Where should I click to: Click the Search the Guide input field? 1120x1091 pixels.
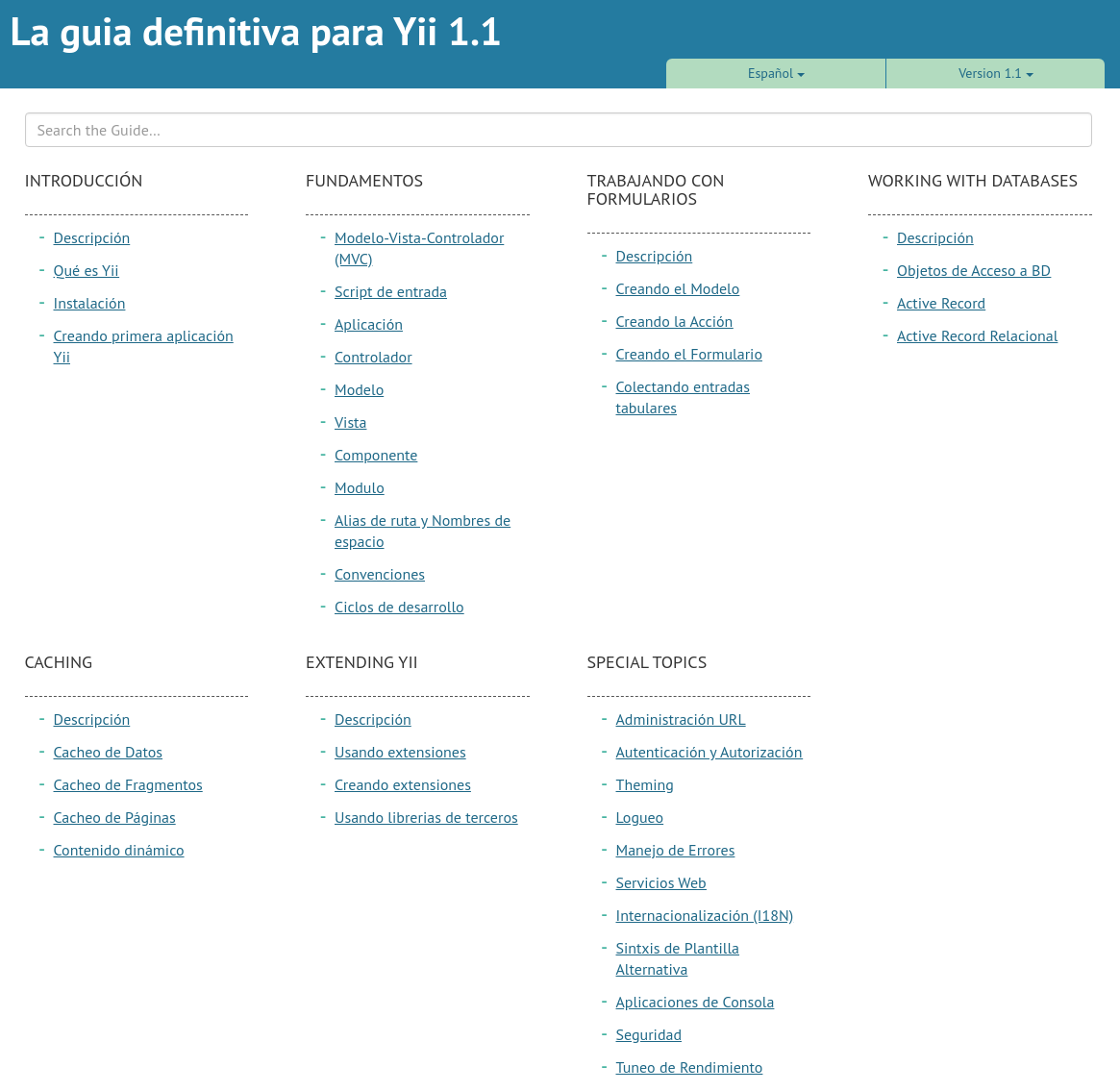[558, 130]
